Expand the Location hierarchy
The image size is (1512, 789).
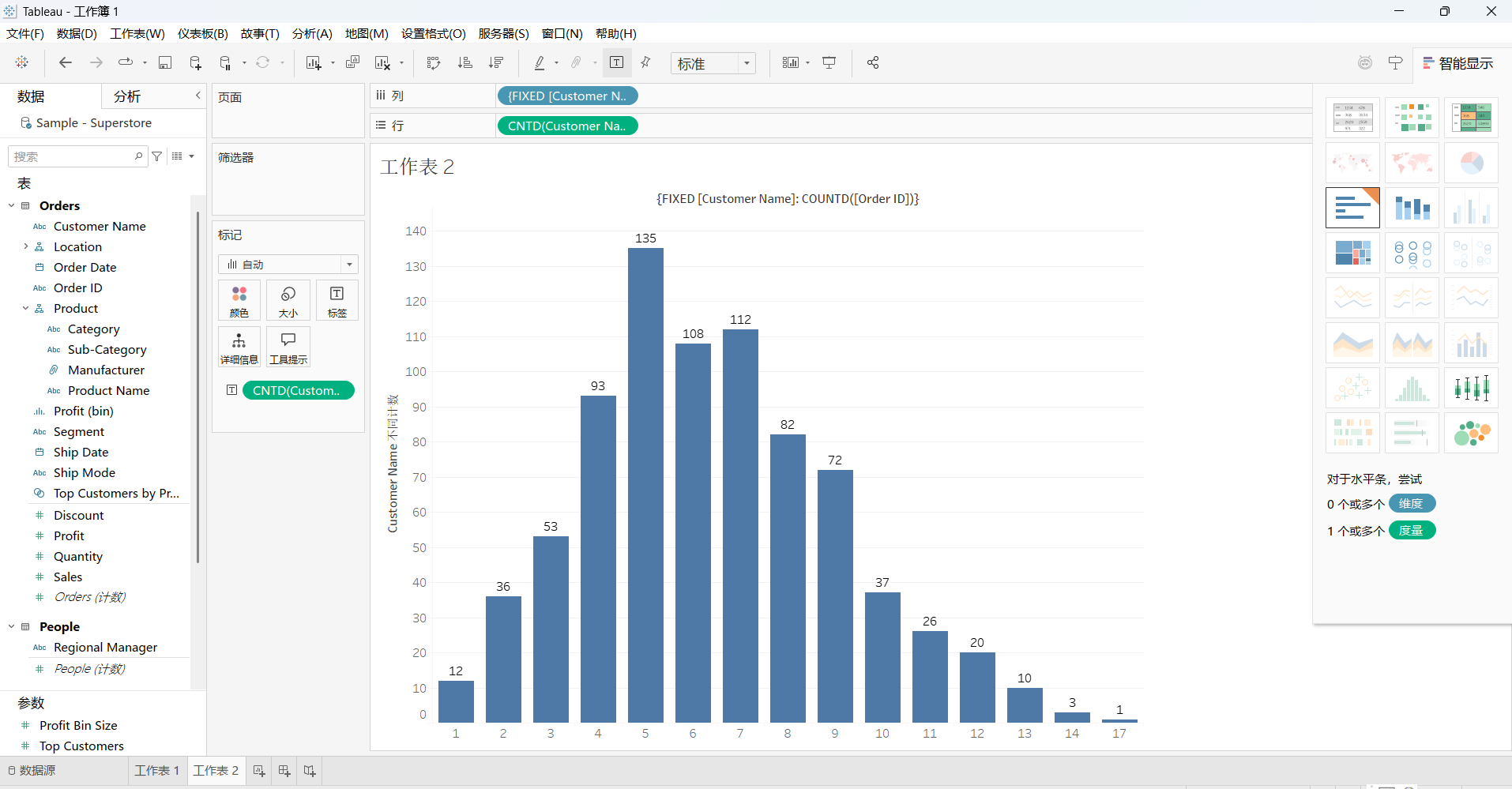pyautogui.click(x=26, y=246)
